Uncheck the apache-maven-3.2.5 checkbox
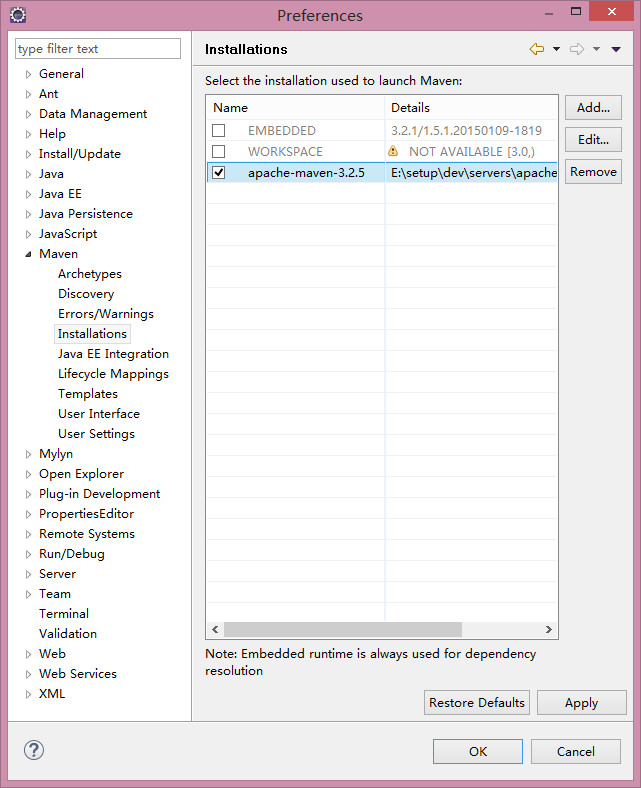The height and width of the screenshot is (788, 641). [219, 172]
